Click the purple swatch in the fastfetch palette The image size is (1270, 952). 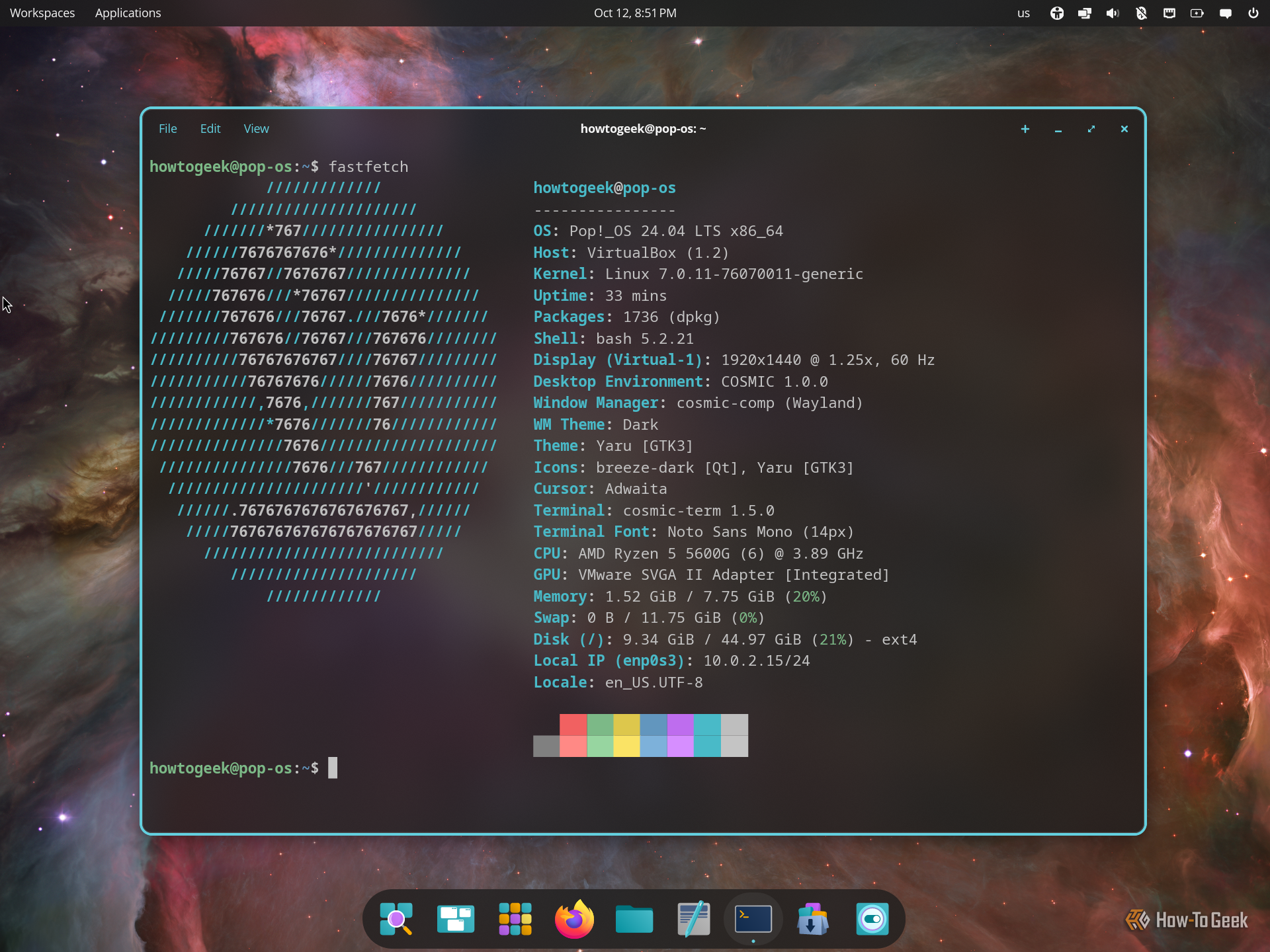[x=681, y=725]
